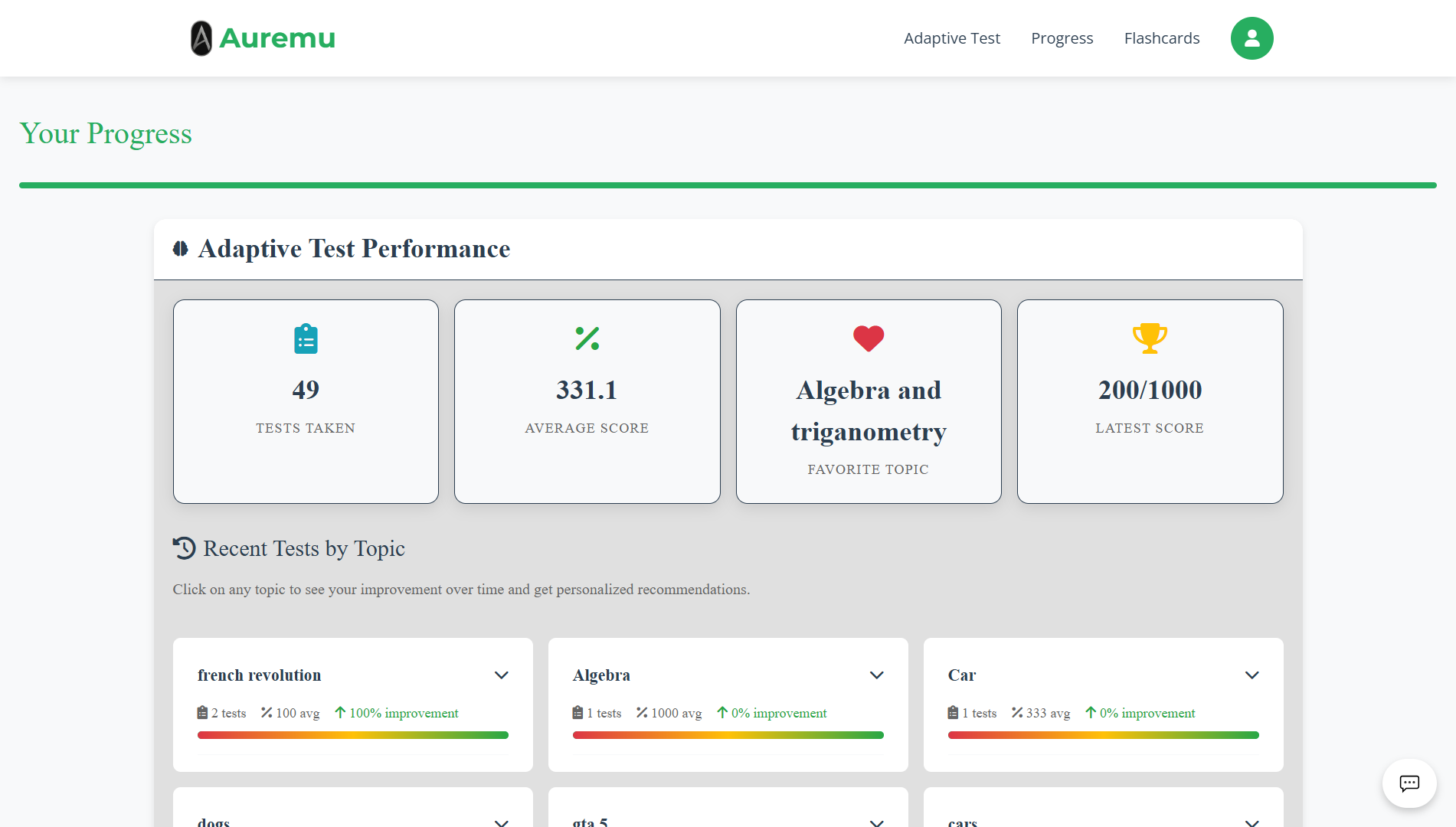Click the '100% improvement' text
This screenshot has width=1456, height=827.
[x=404, y=713]
